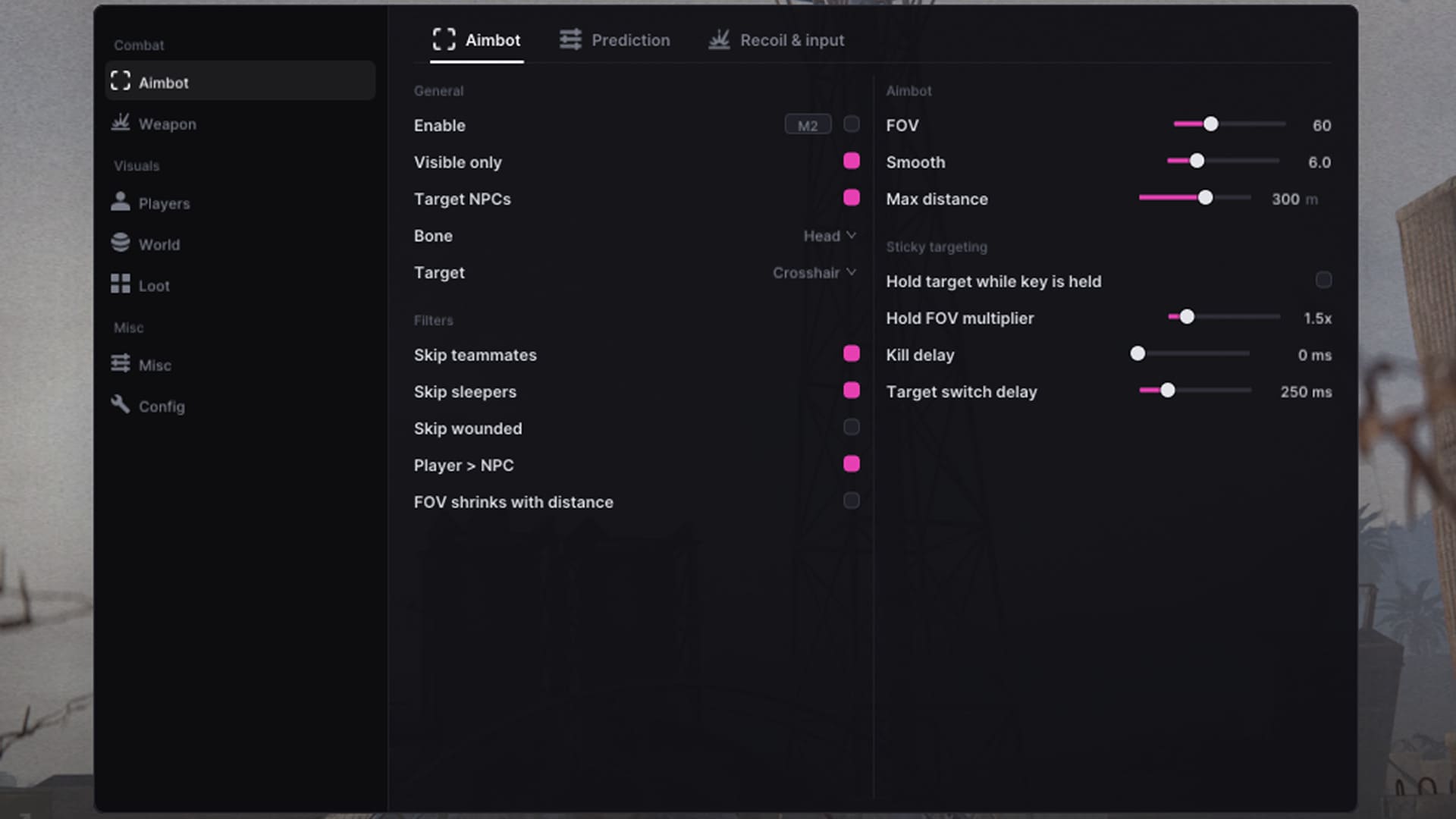
Task: Click the Skip teammates label
Action: pos(475,355)
